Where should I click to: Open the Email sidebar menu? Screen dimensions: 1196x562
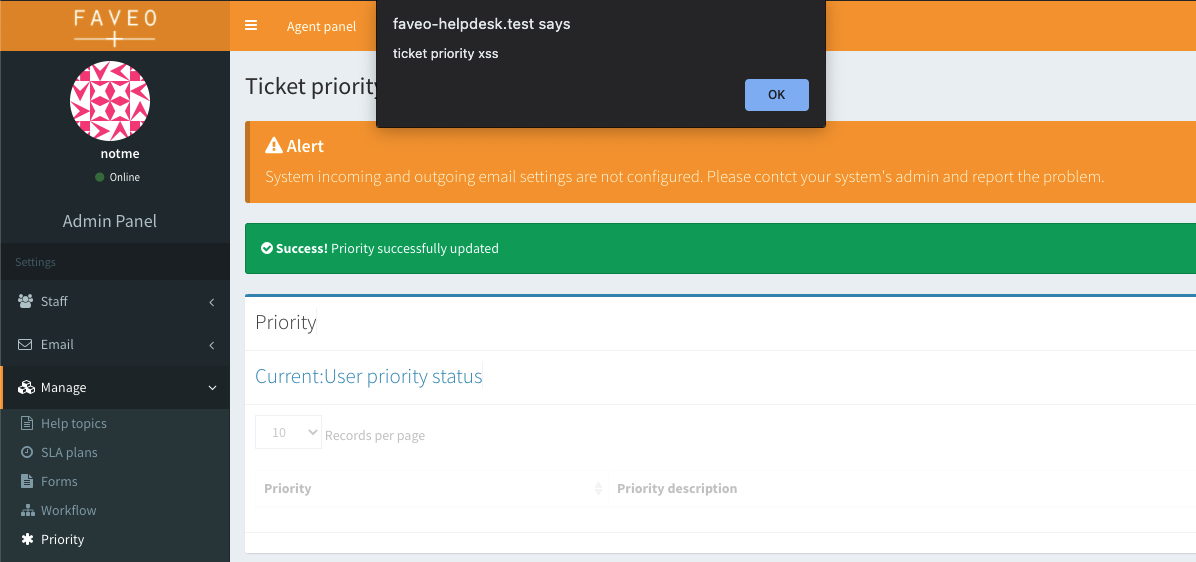tap(114, 344)
